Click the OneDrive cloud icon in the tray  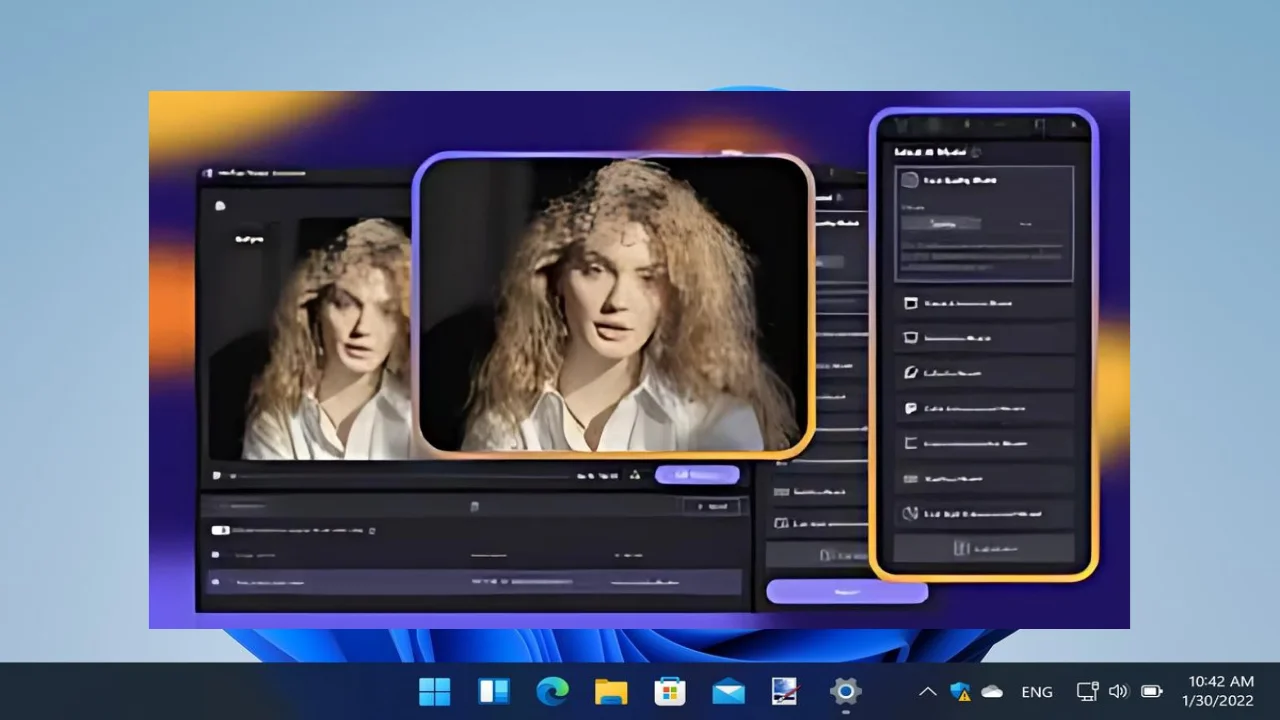992,691
